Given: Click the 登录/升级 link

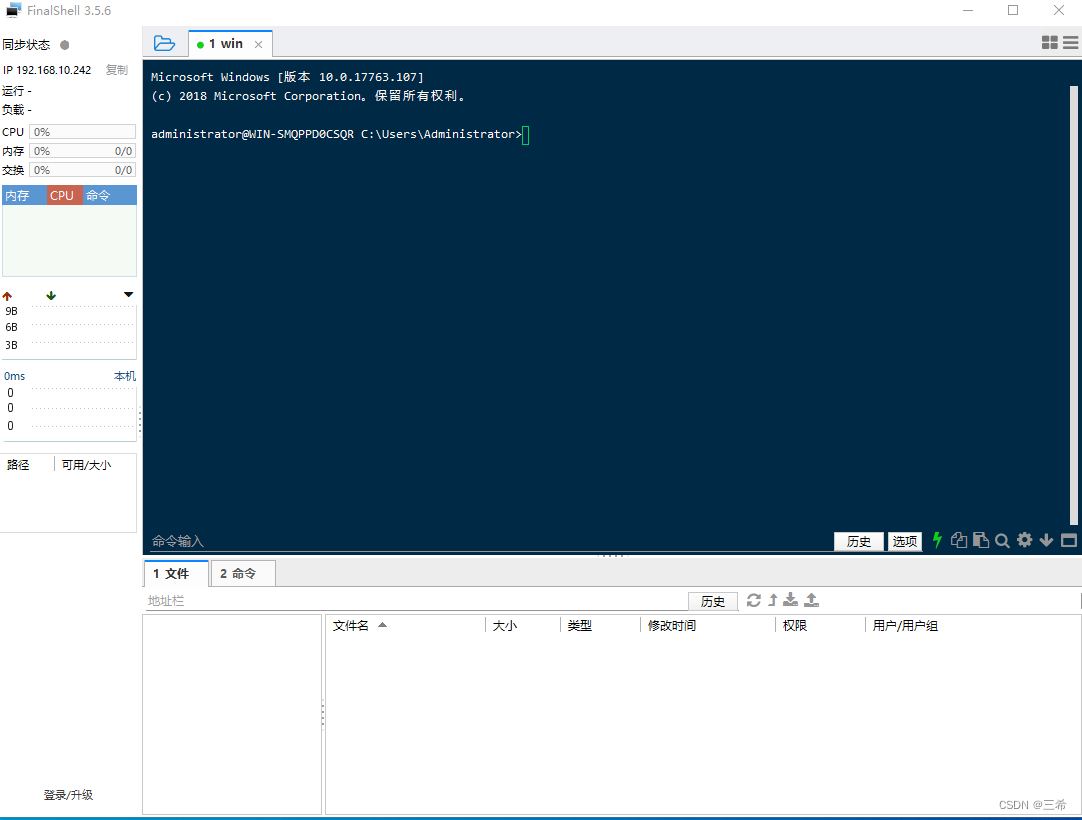Looking at the screenshot, I should 67,794.
